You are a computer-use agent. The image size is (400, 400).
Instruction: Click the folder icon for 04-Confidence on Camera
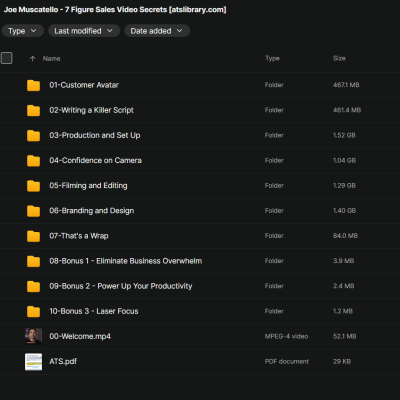(33, 161)
